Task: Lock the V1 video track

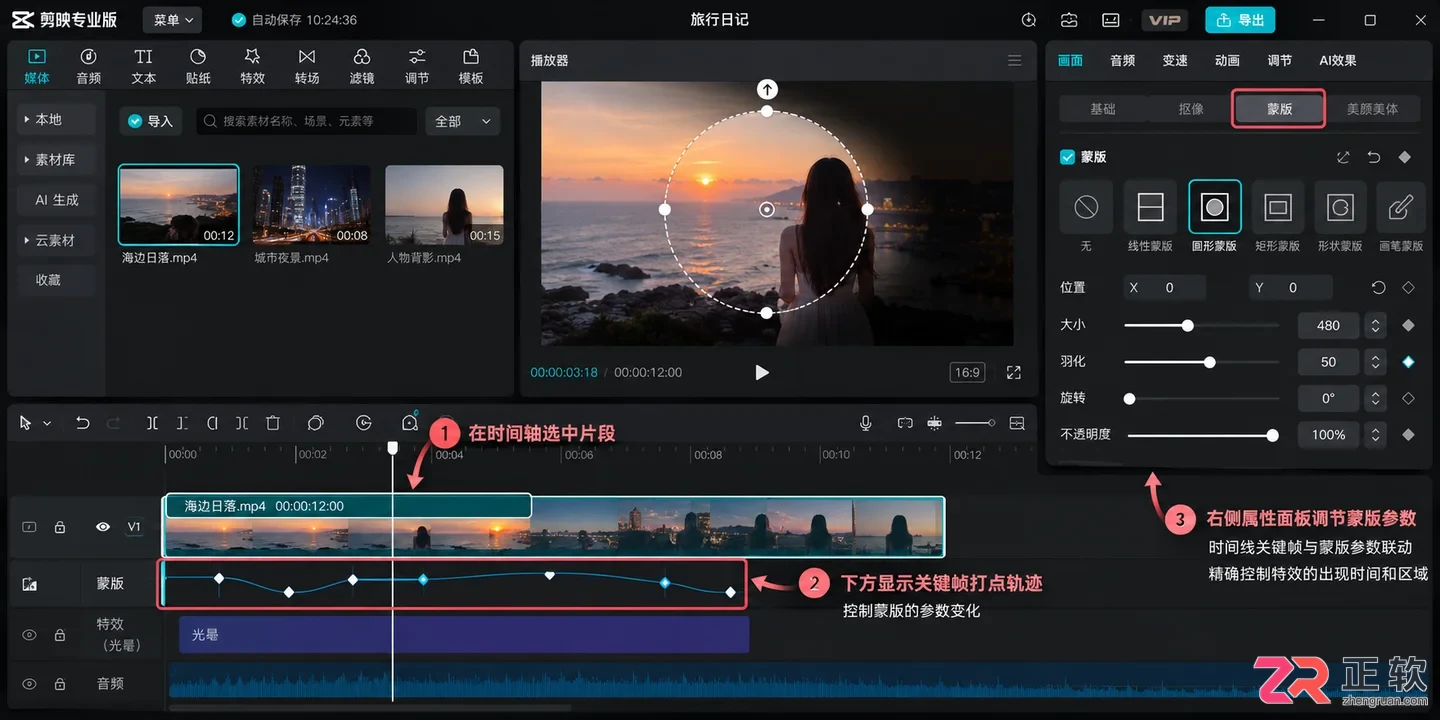Action: click(x=60, y=527)
